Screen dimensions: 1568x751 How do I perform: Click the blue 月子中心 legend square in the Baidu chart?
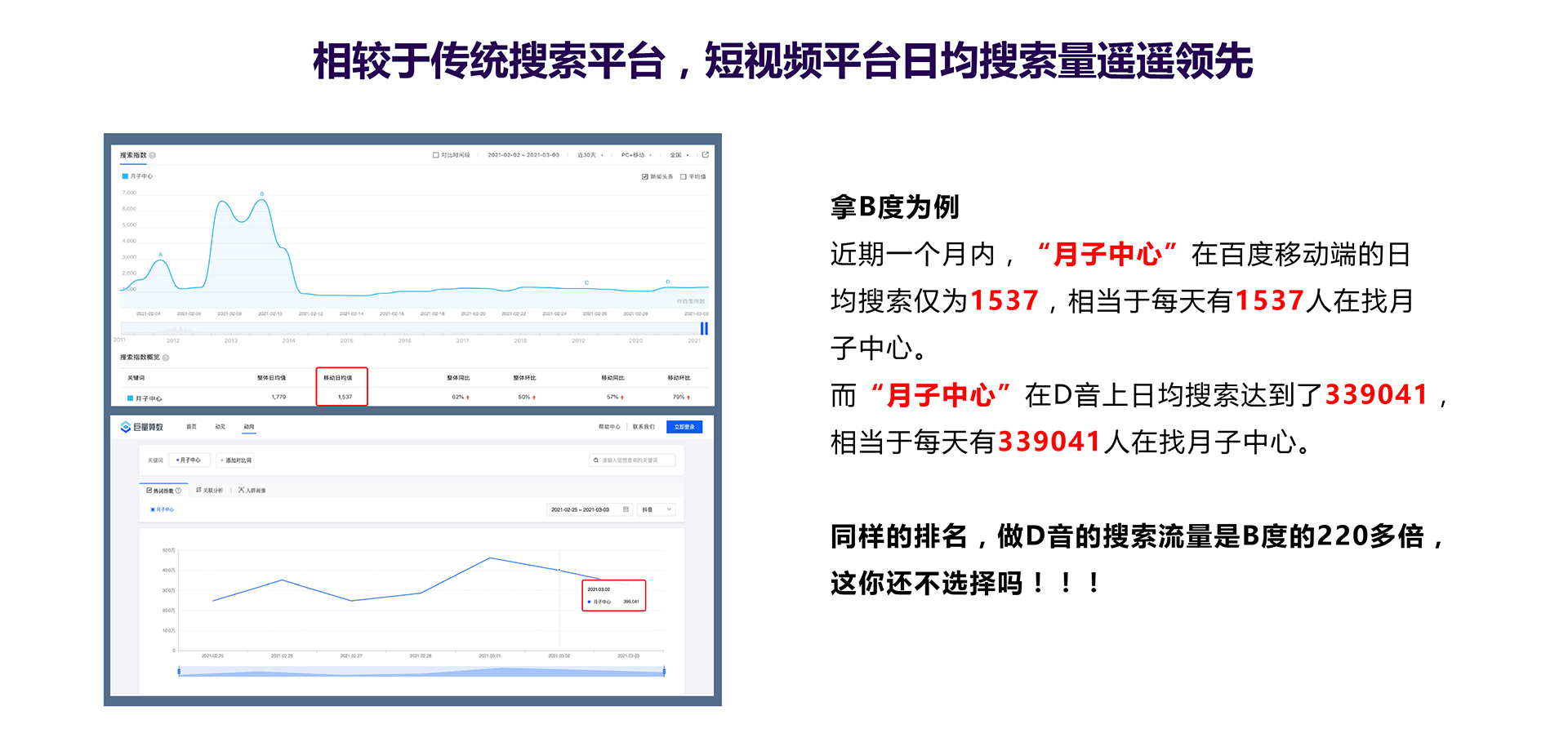pyautogui.click(x=125, y=176)
